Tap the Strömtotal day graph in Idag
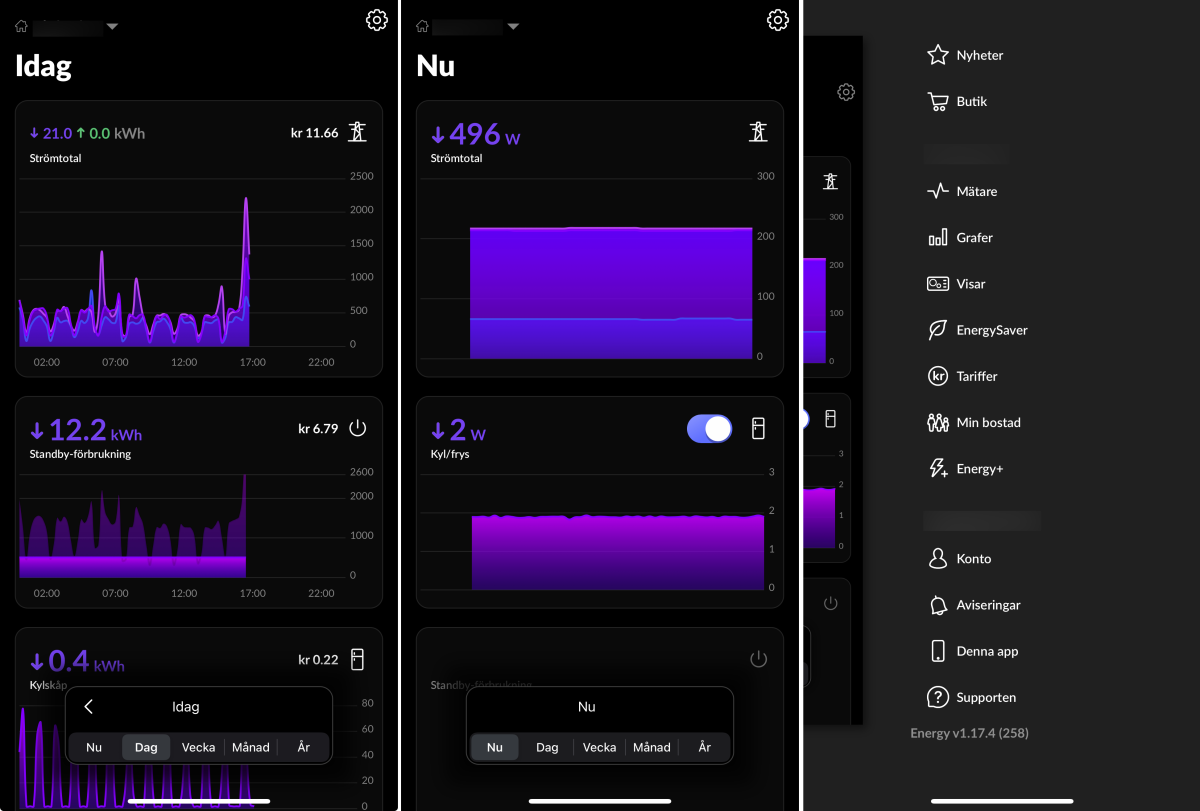Image resolution: width=1200 pixels, height=811 pixels. pos(180,270)
